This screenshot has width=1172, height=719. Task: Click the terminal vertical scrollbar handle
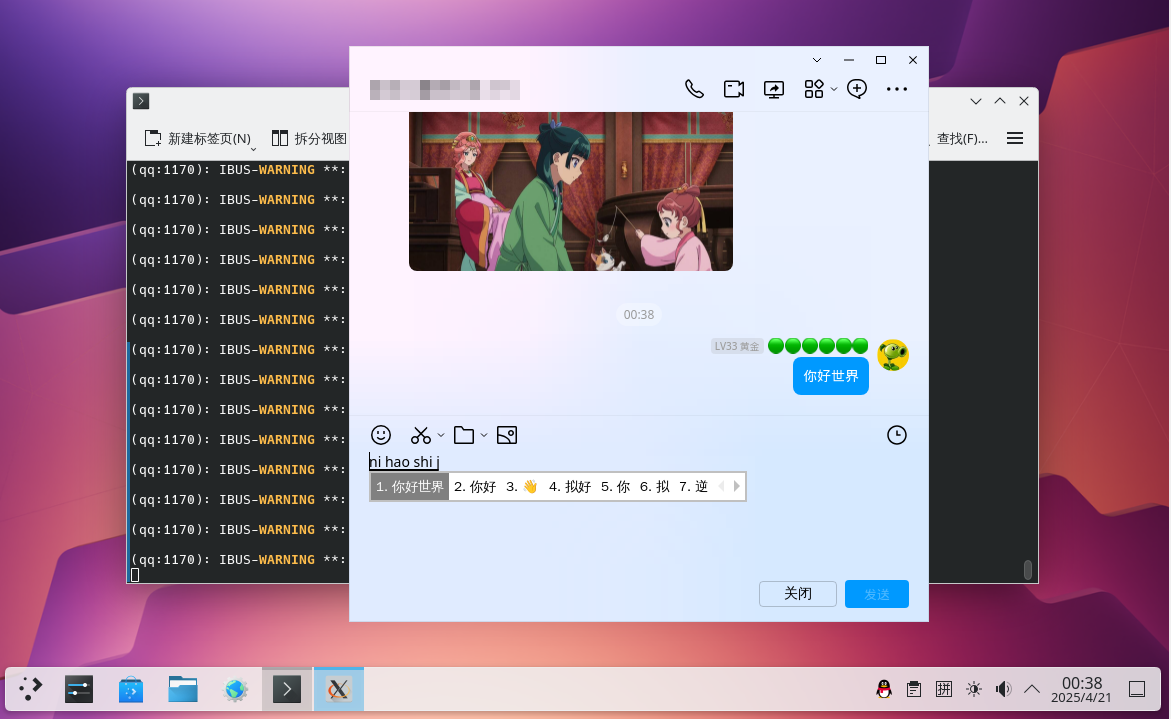1028,570
